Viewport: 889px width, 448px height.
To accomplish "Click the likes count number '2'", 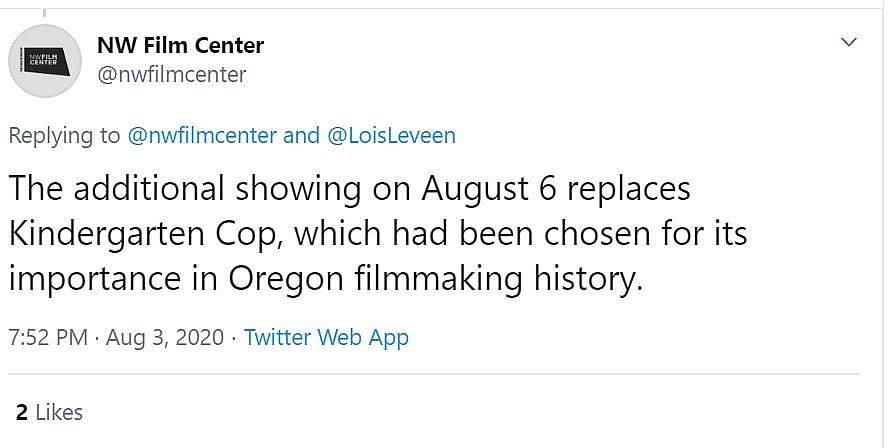I will tap(21, 412).
